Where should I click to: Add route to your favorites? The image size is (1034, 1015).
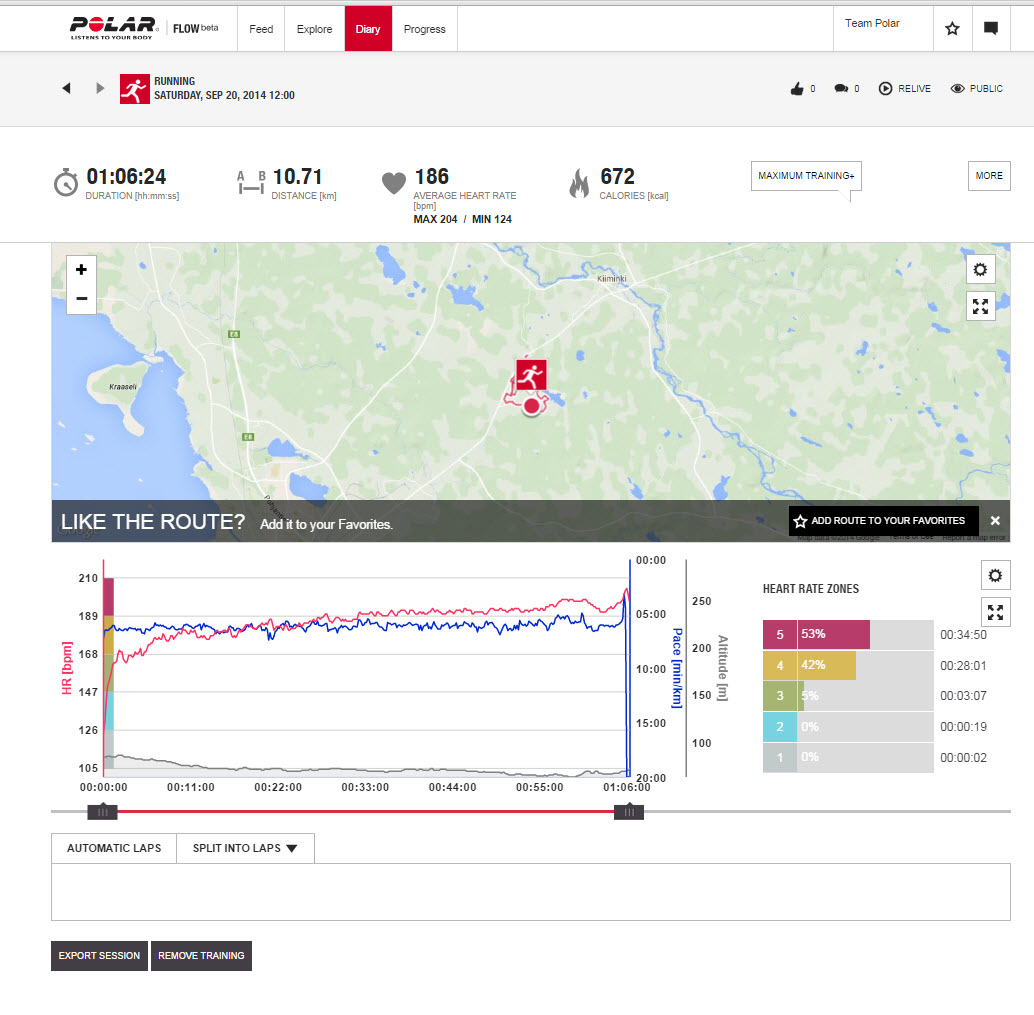pyautogui.click(x=878, y=521)
